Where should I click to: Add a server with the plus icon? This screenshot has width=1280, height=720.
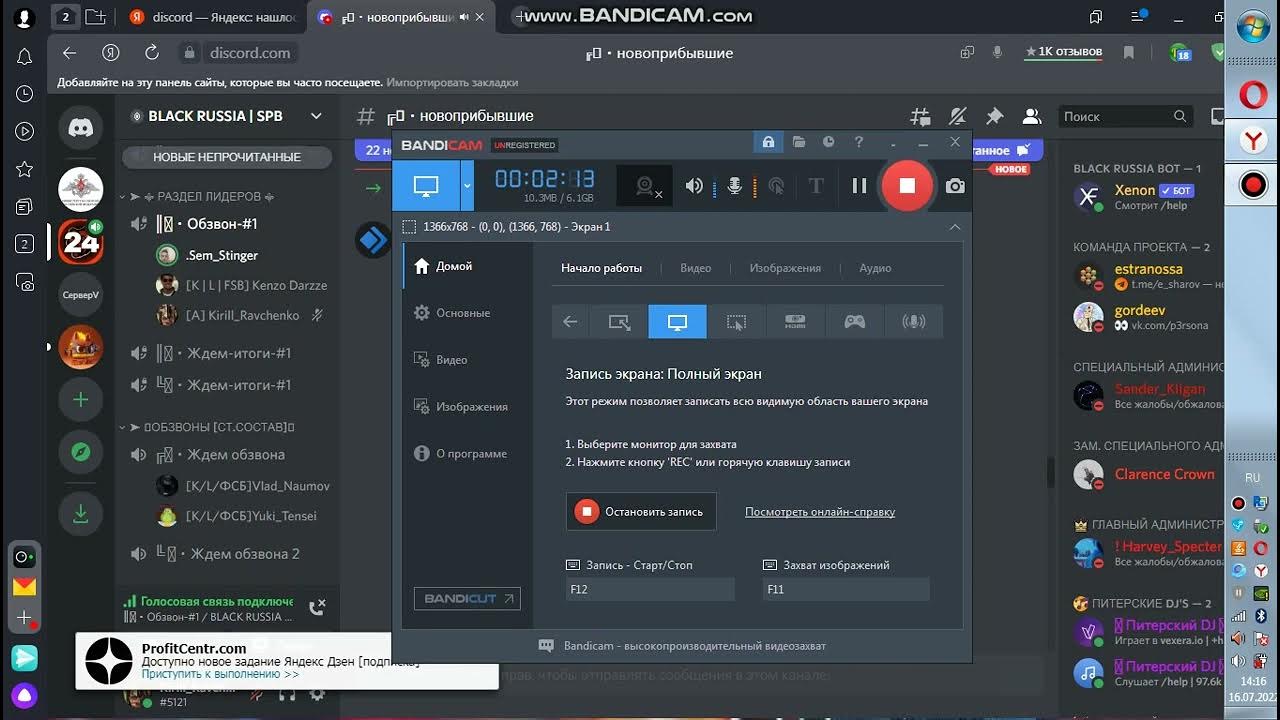(81, 400)
